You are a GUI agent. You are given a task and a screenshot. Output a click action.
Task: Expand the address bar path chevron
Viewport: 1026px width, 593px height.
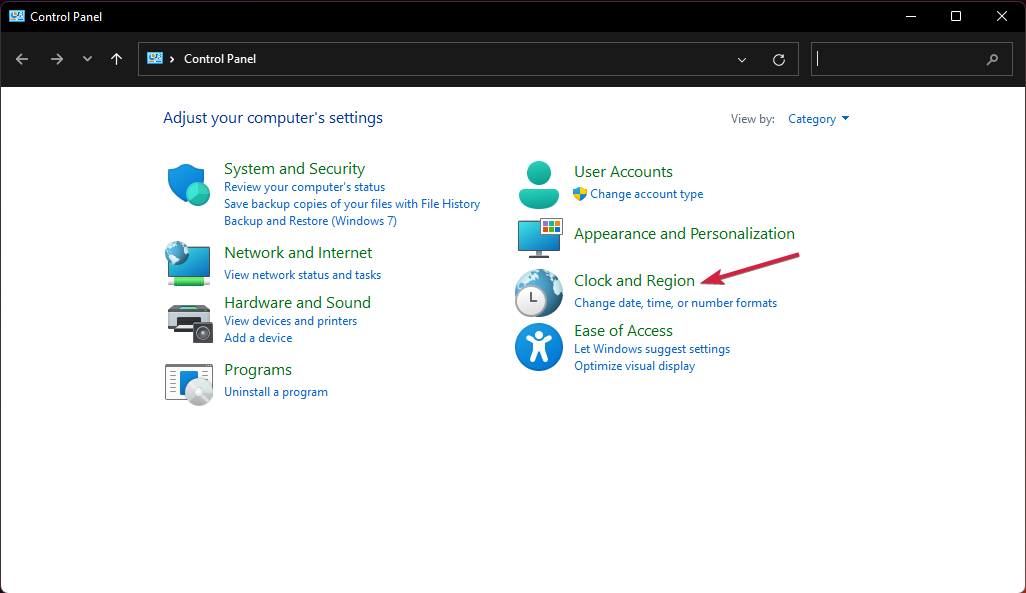pos(172,59)
